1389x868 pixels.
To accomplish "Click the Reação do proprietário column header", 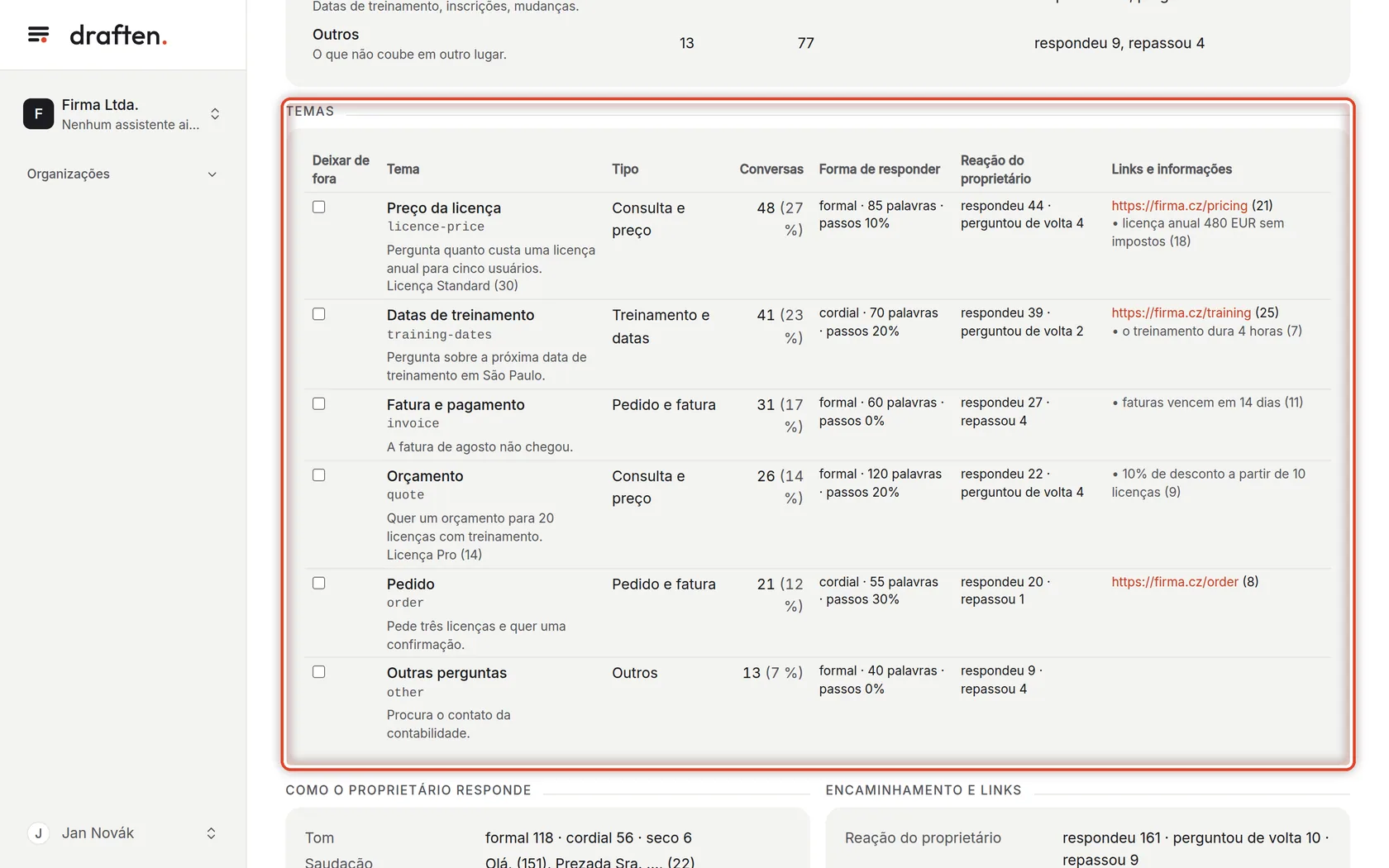I will click(x=995, y=169).
